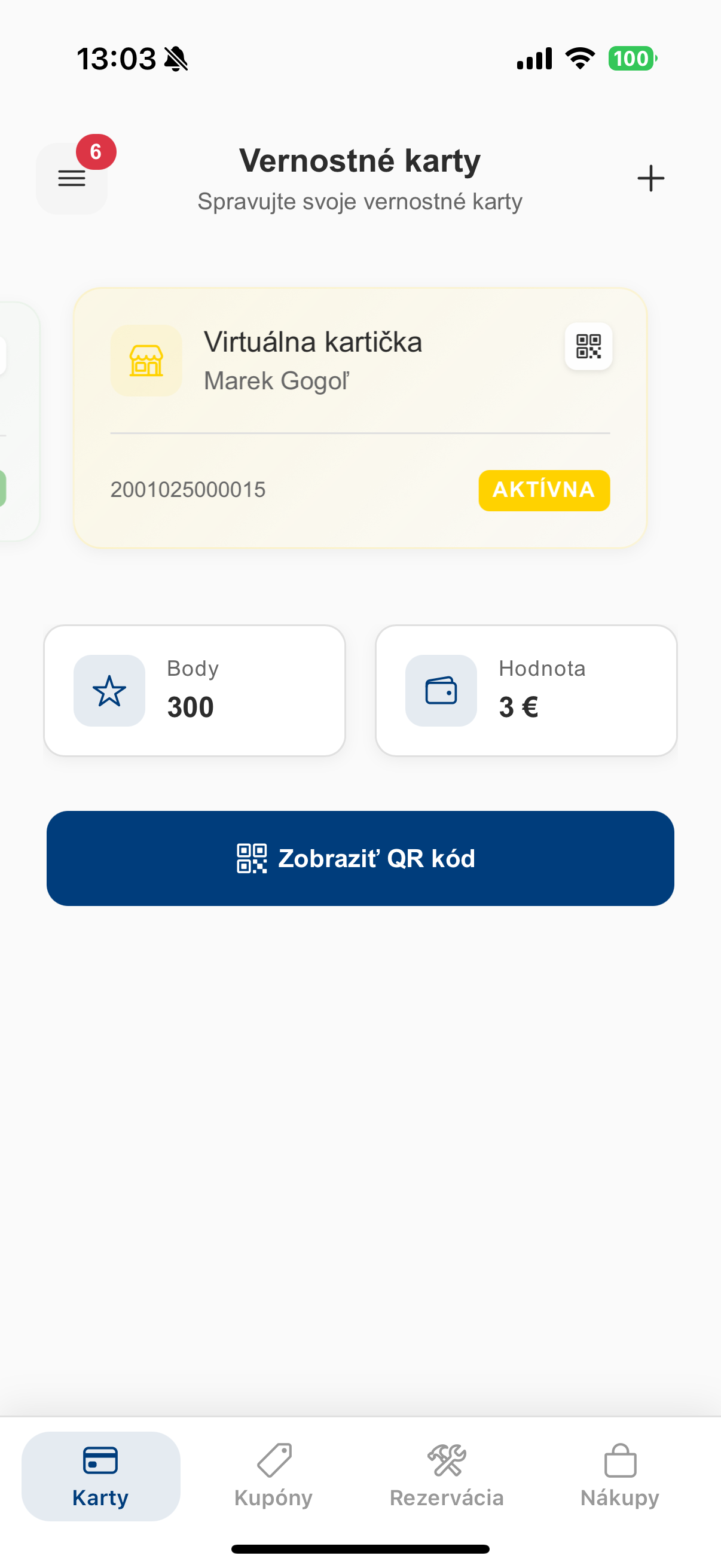
Task: Tap the silent mode bell icon
Action: 176,59
